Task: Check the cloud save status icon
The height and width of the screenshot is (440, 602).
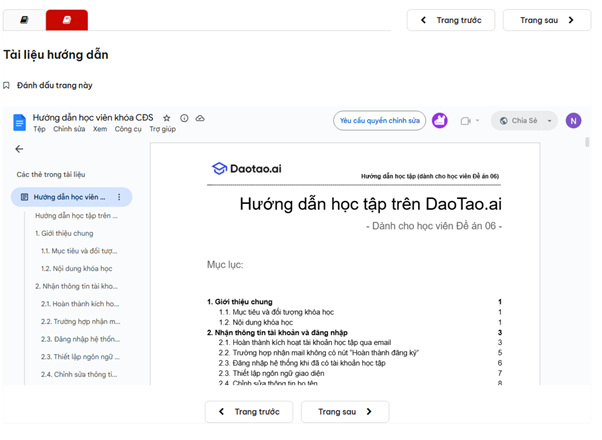Action: (200, 118)
